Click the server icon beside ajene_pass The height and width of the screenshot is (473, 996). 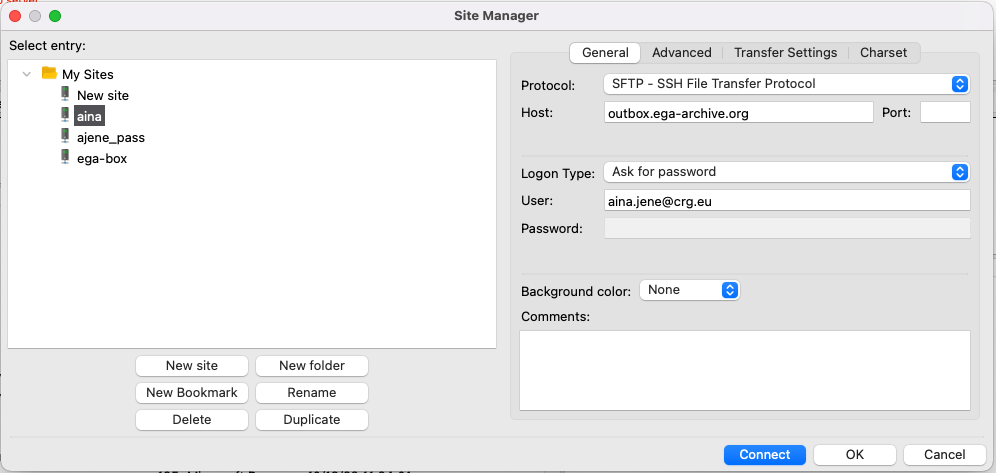click(65, 137)
